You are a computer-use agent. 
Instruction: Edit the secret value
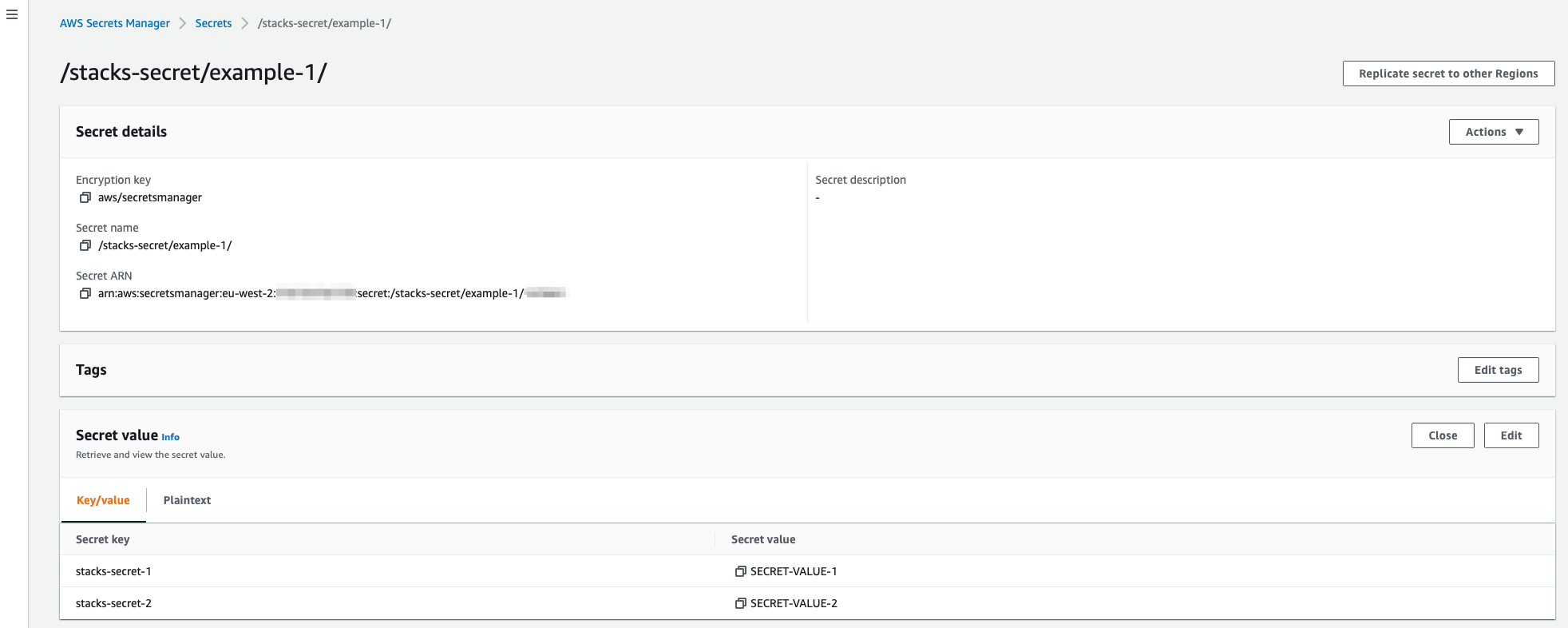[1511, 435]
